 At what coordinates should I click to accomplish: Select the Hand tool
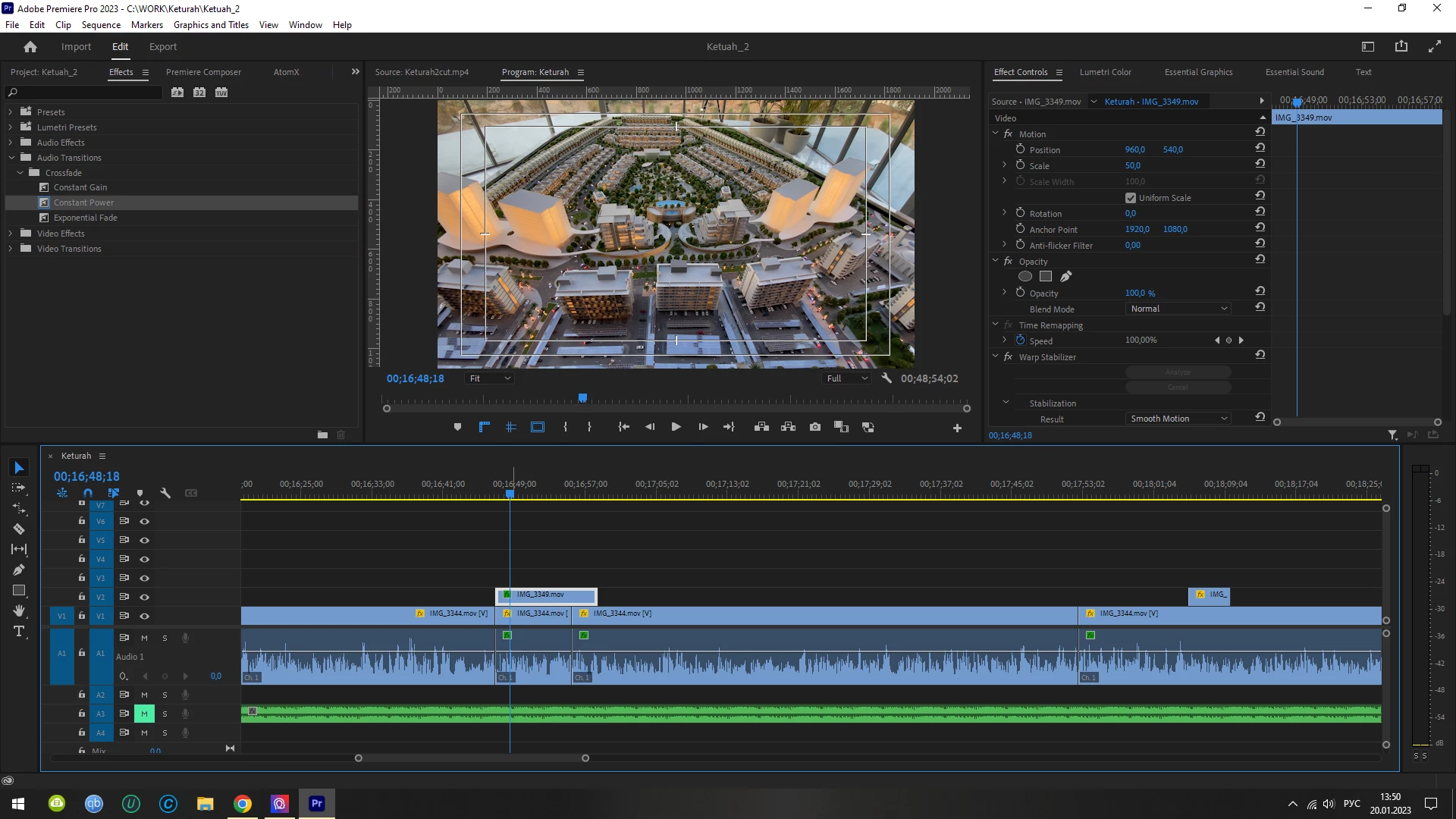click(x=19, y=610)
